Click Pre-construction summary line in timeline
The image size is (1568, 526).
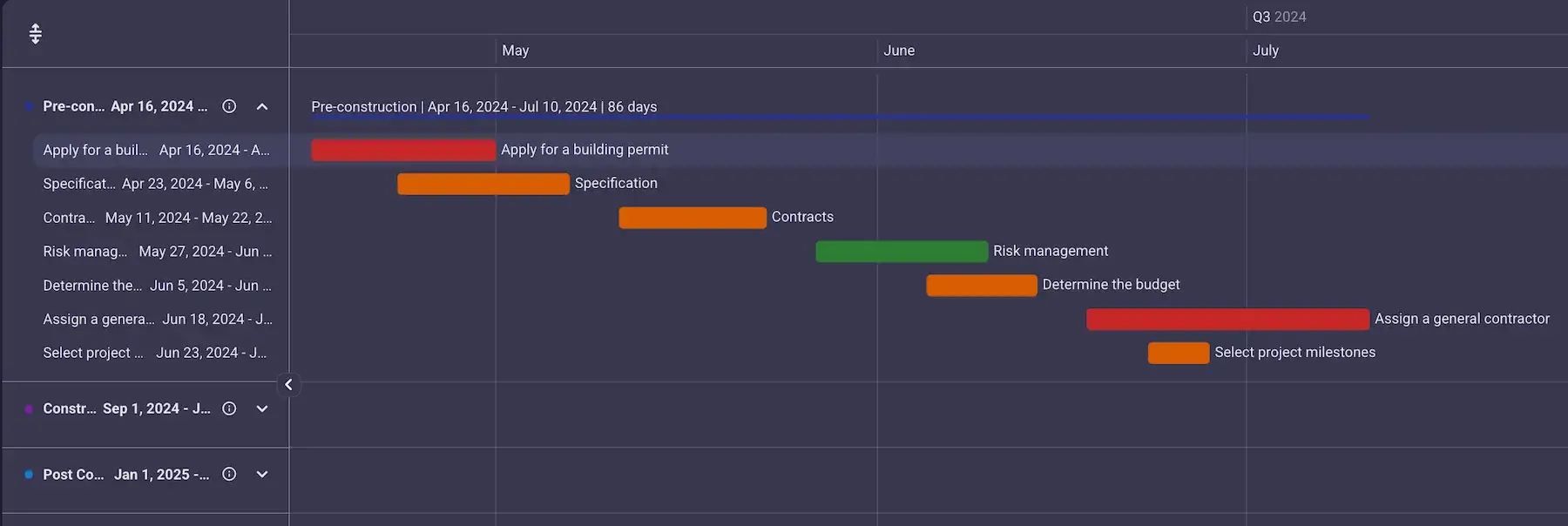coord(841,117)
